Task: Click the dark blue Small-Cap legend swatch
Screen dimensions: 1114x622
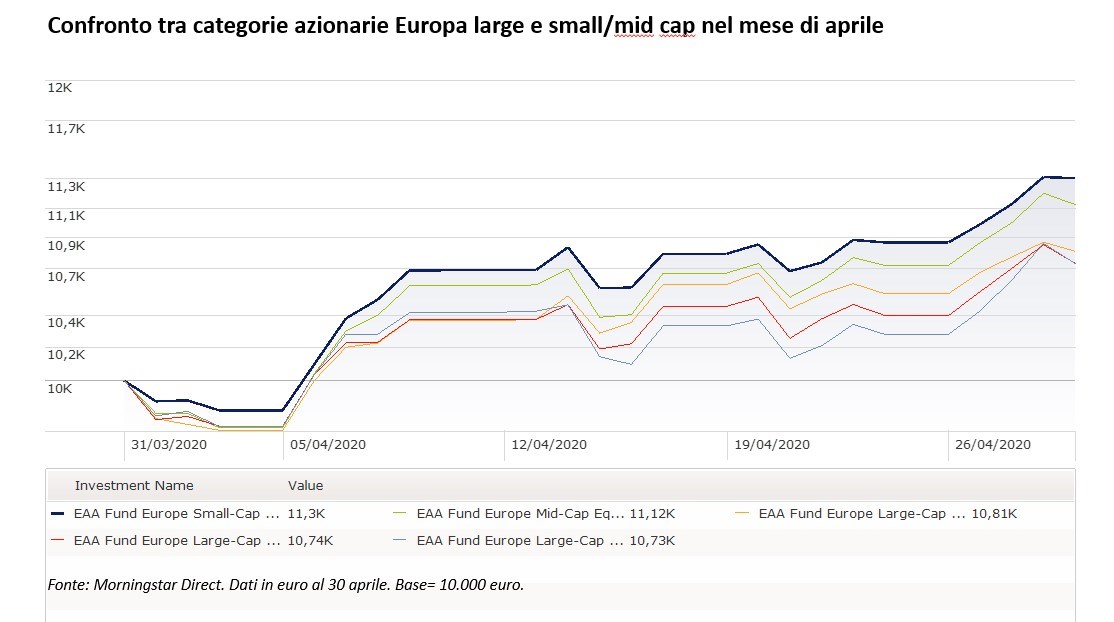Action: (x=58, y=514)
